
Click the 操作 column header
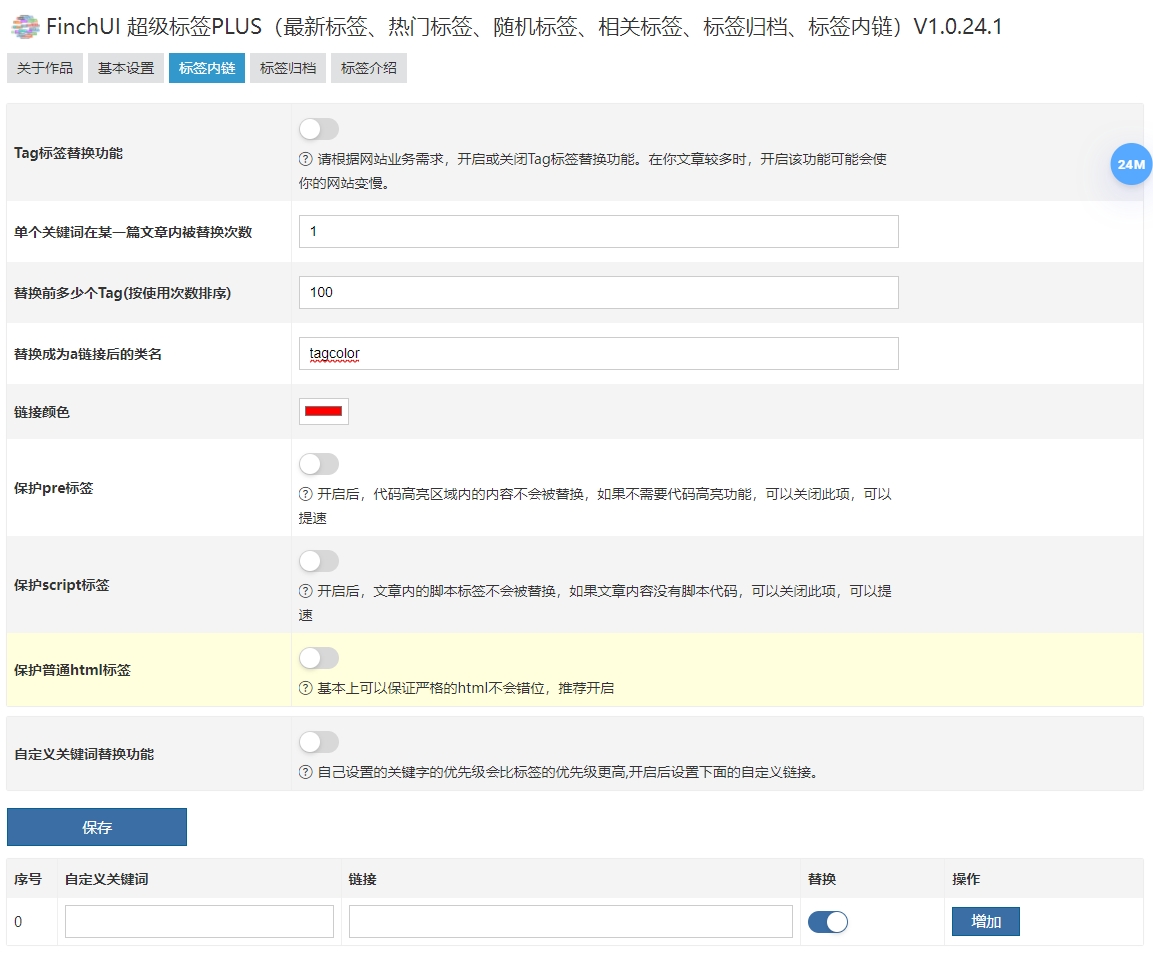click(x=966, y=879)
